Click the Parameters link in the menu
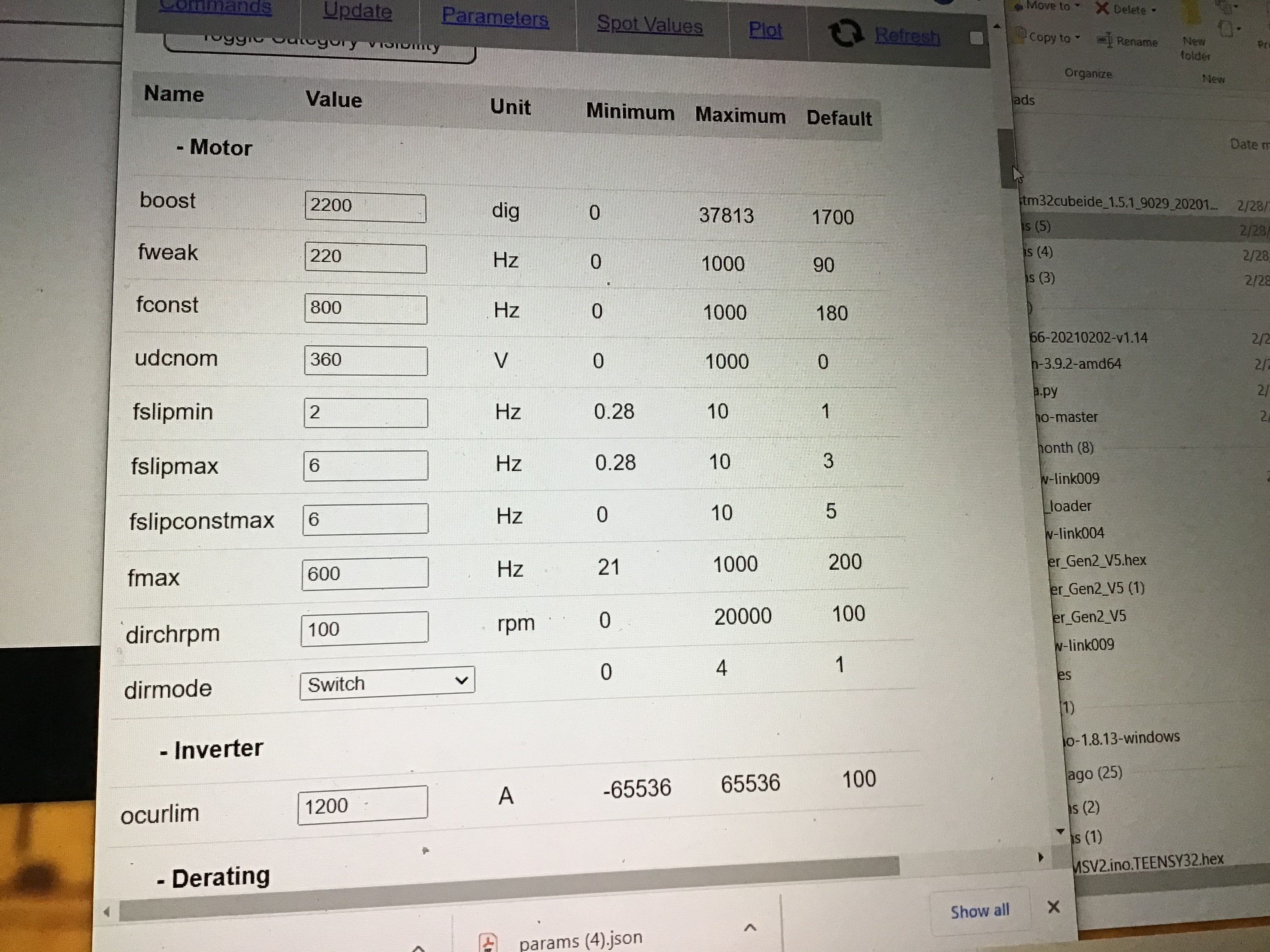The width and height of the screenshot is (1270, 952). coord(494,18)
